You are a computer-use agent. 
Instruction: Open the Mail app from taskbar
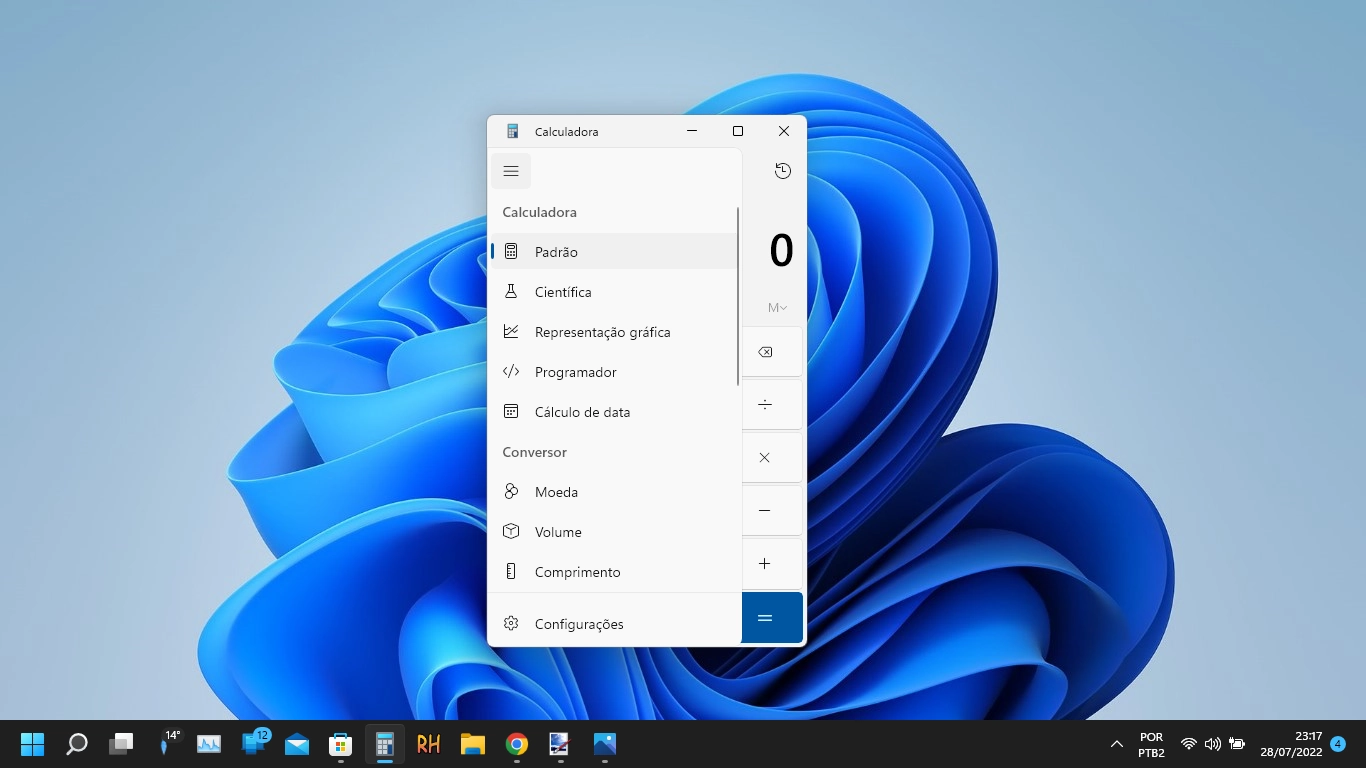tap(297, 744)
